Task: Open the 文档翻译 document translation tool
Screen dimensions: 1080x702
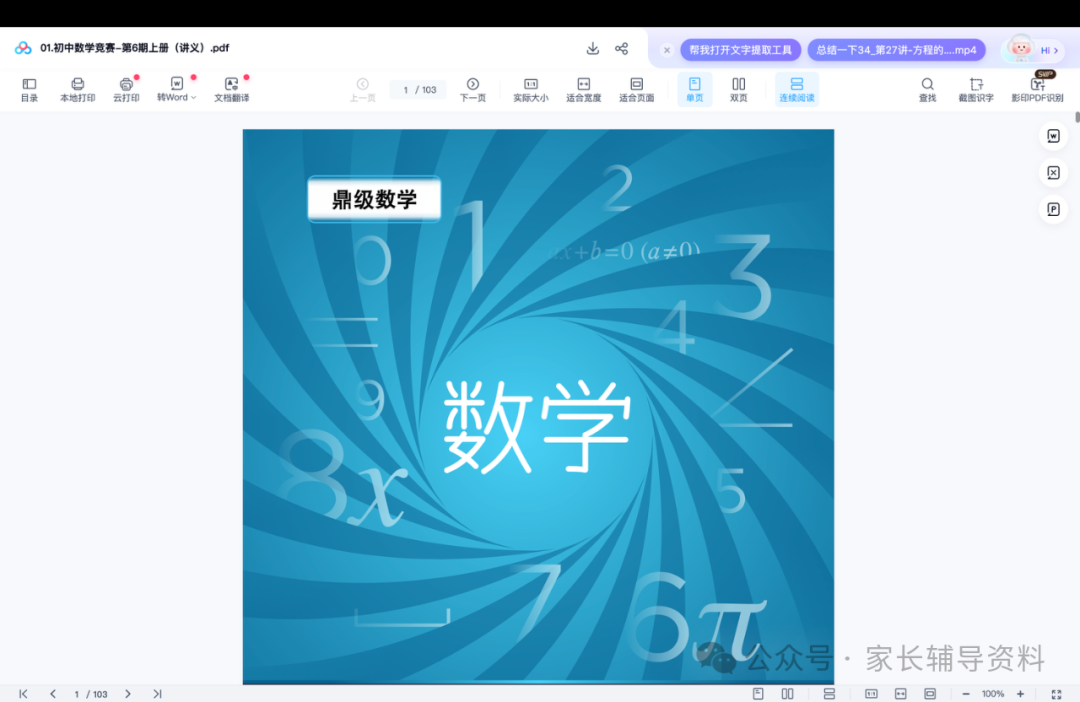Action: [x=231, y=90]
